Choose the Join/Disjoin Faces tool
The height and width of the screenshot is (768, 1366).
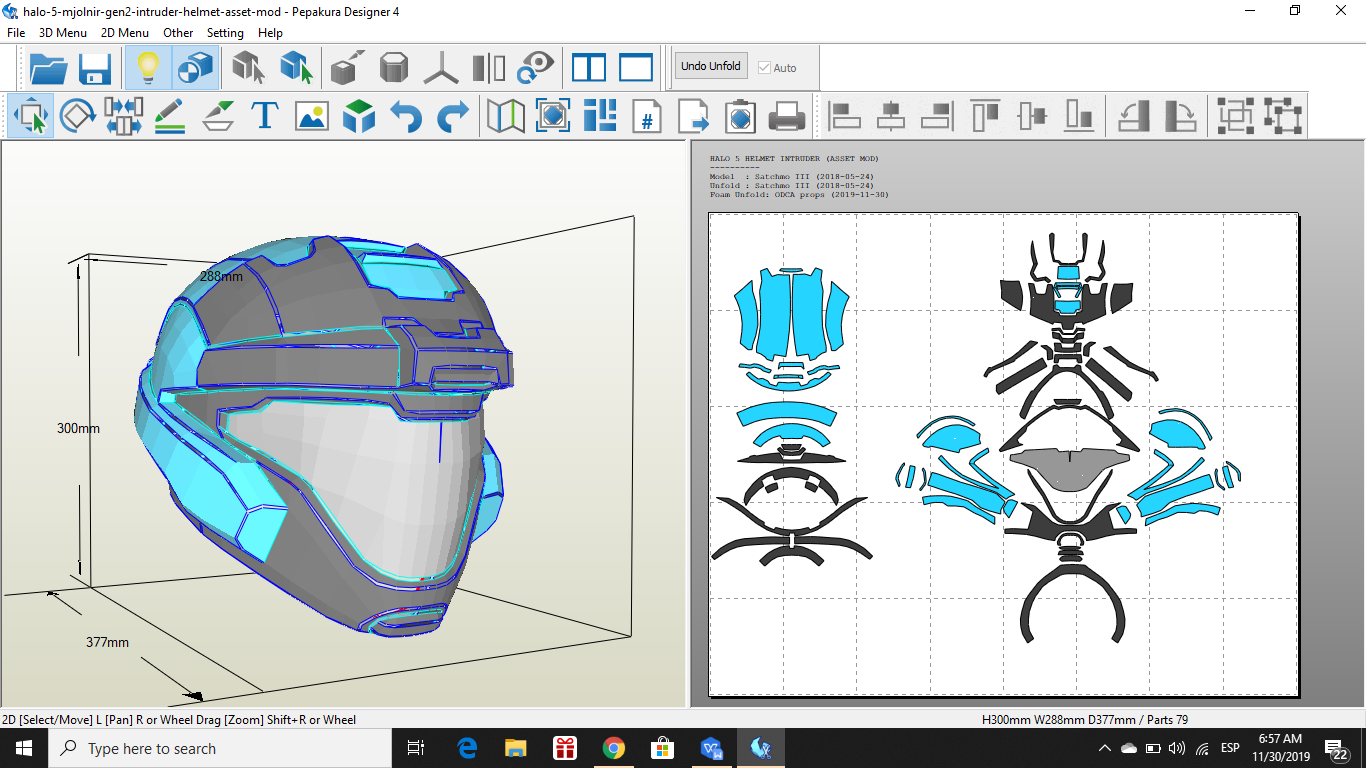(x=123, y=116)
